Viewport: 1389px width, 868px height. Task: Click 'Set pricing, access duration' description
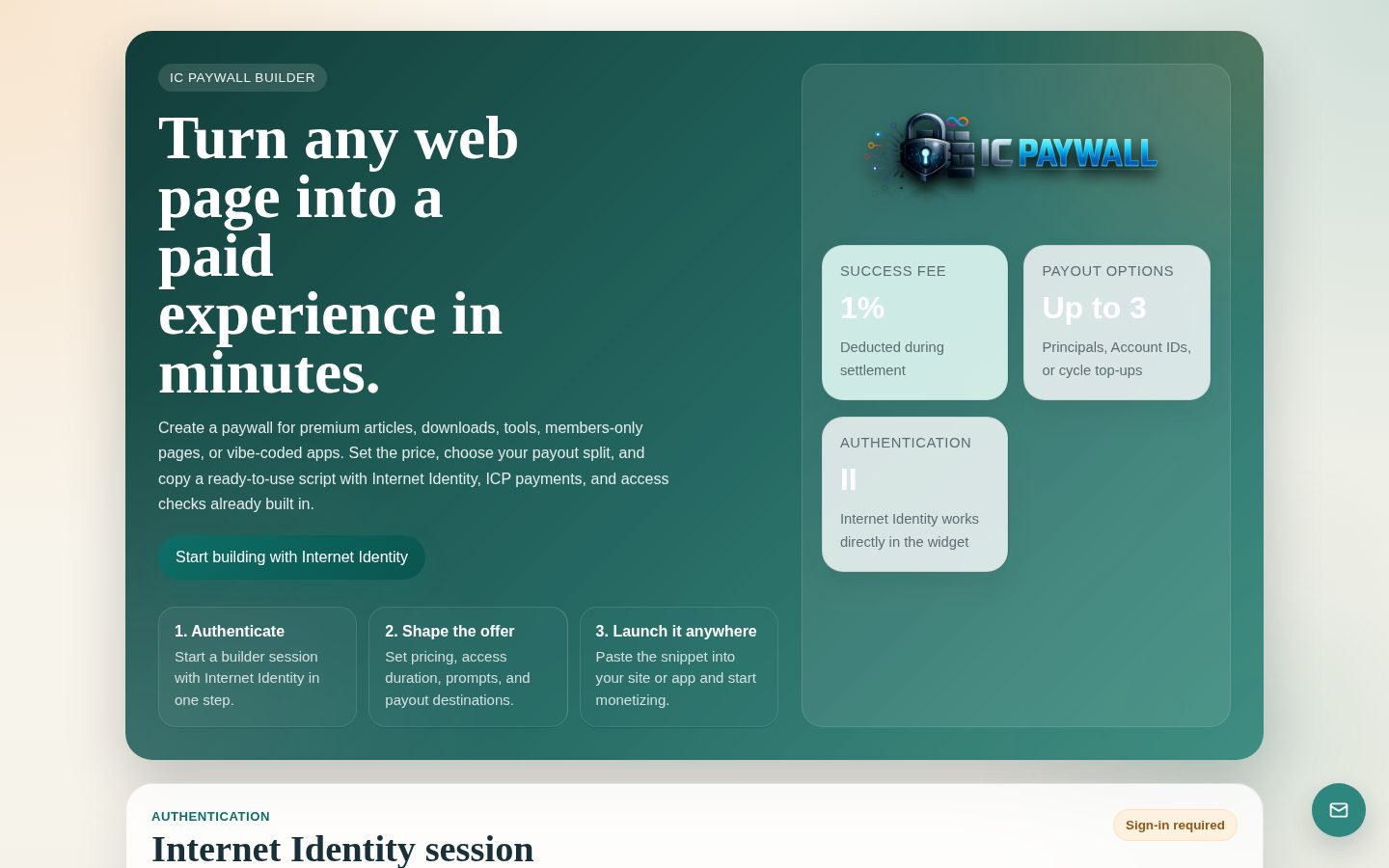[457, 678]
